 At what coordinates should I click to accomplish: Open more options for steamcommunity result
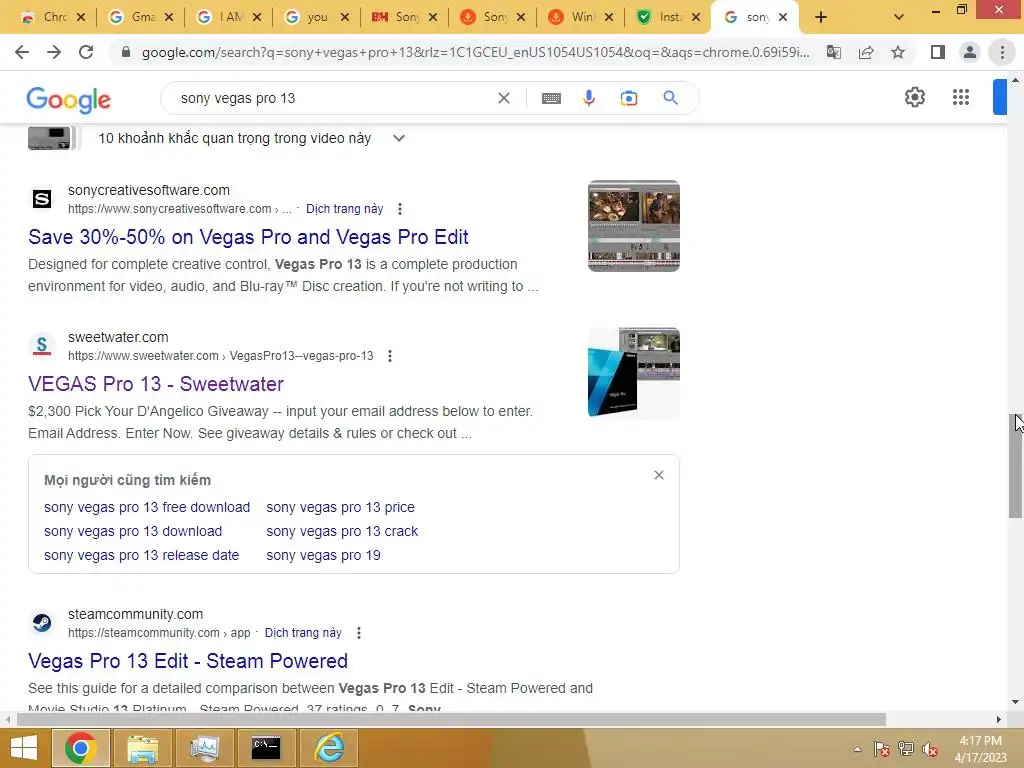pos(359,633)
